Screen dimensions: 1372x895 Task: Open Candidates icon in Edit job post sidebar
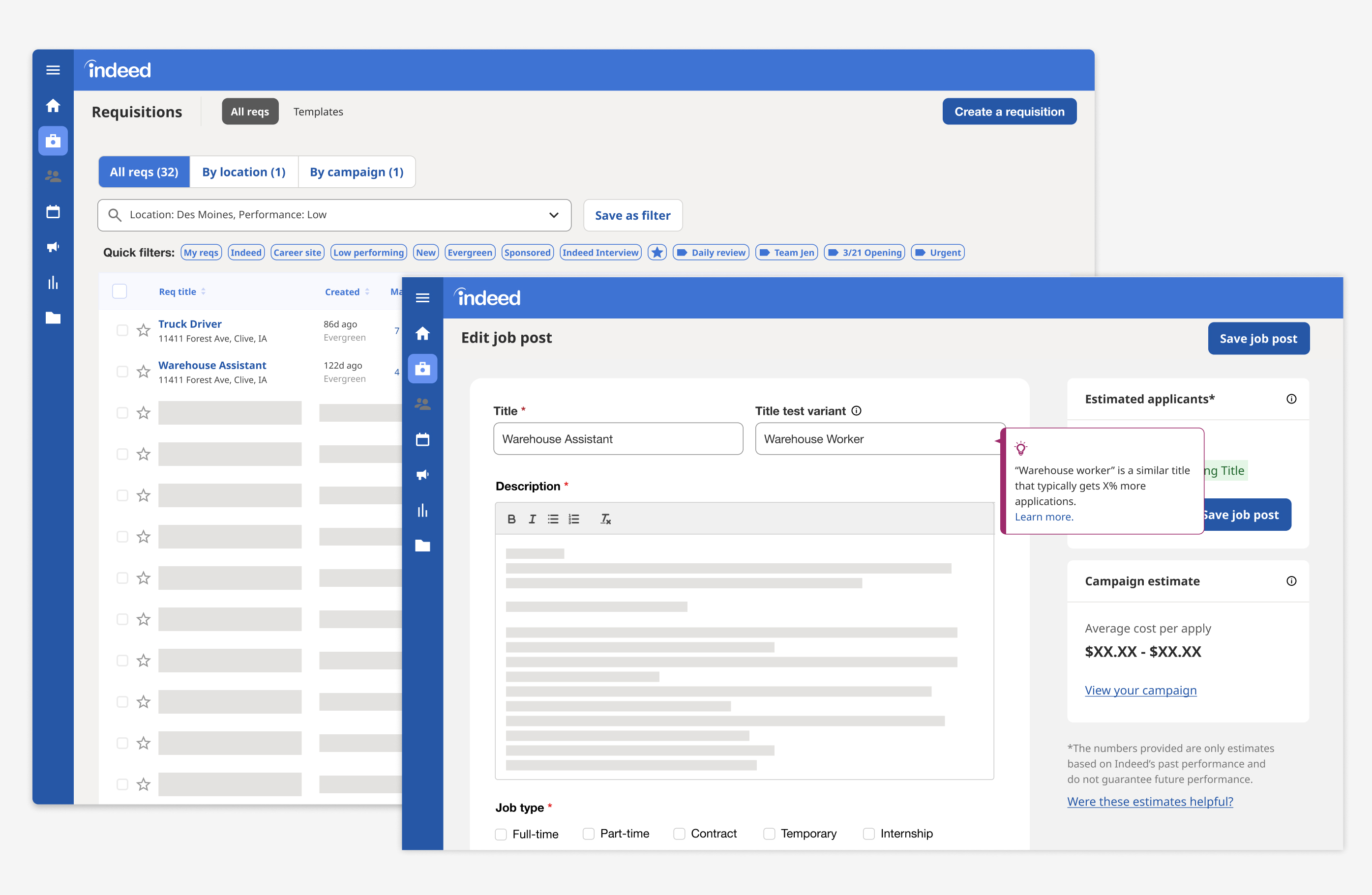(422, 404)
